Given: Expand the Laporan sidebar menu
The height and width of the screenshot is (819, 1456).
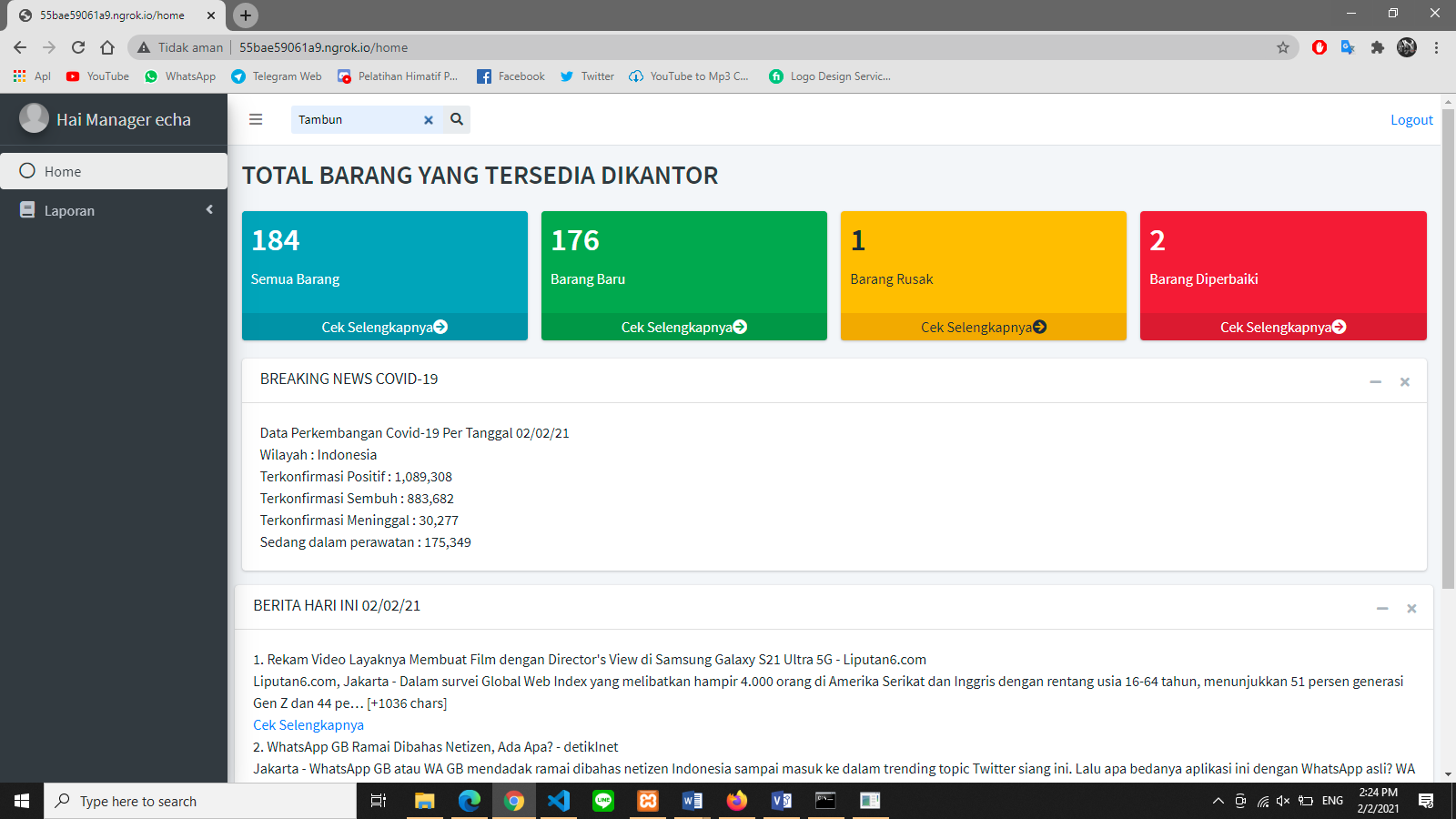Looking at the screenshot, I should (x=114, y=210).
